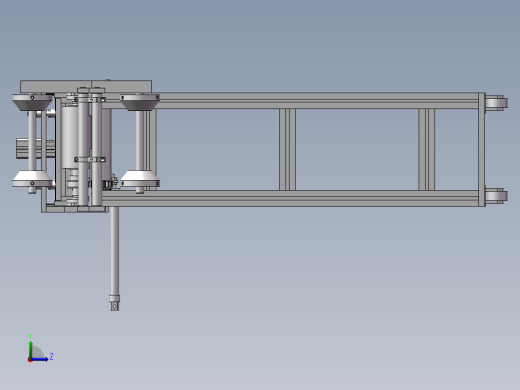
Task: Select the long bottom aluminum rail
Action: pos(290,198)
